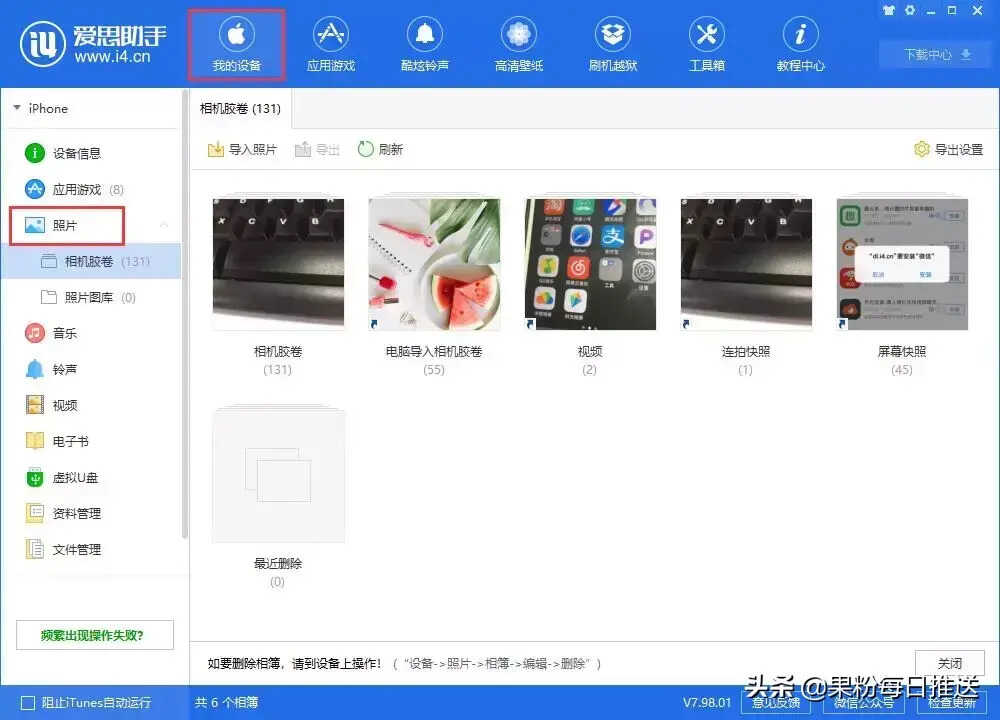Image resolution: width=1000 pixels, height=720 pixels.
Task: Open the 屏幕快照 album thumbnail
Action: pyautogui.click(x=902, y=264)
